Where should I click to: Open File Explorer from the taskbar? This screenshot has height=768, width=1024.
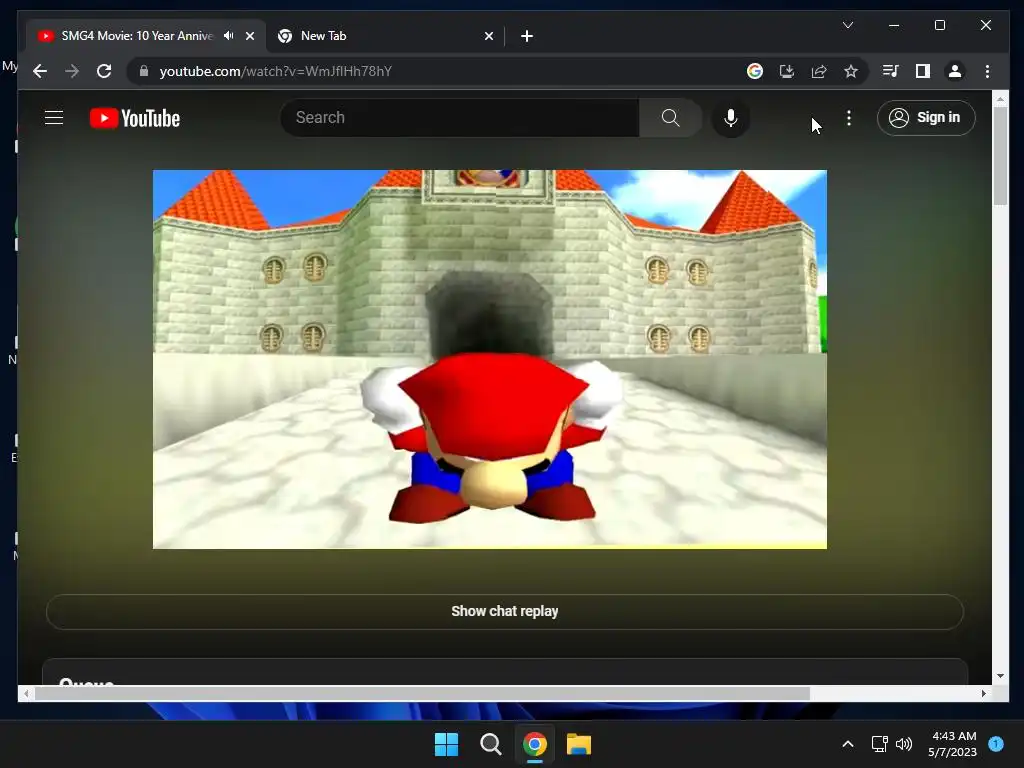[x=579, y=744]
